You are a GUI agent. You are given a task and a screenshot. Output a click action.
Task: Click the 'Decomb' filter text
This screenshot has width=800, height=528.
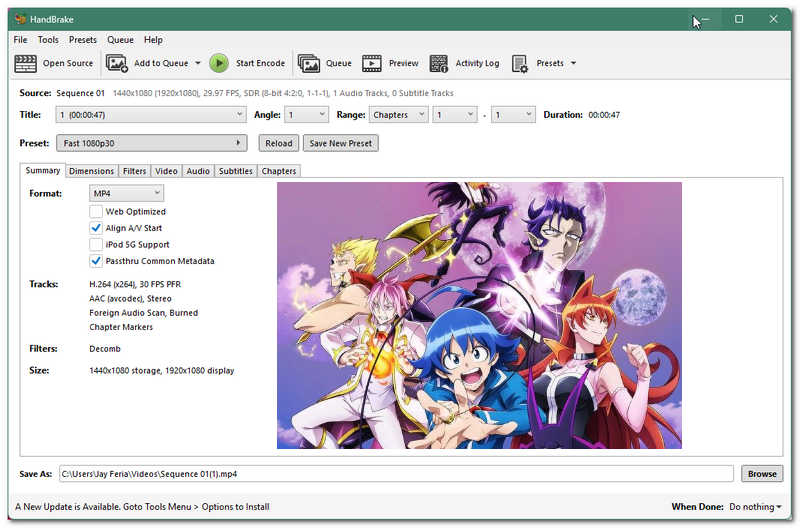point(105,349)
